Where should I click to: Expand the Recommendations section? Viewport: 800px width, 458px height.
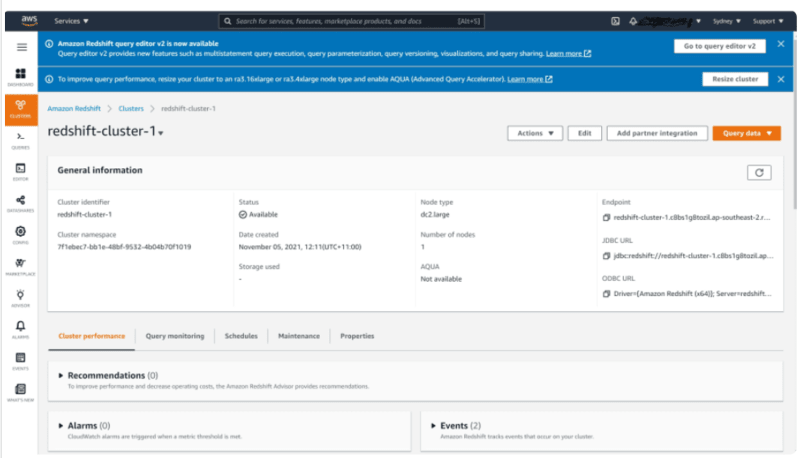pos(61,375)
